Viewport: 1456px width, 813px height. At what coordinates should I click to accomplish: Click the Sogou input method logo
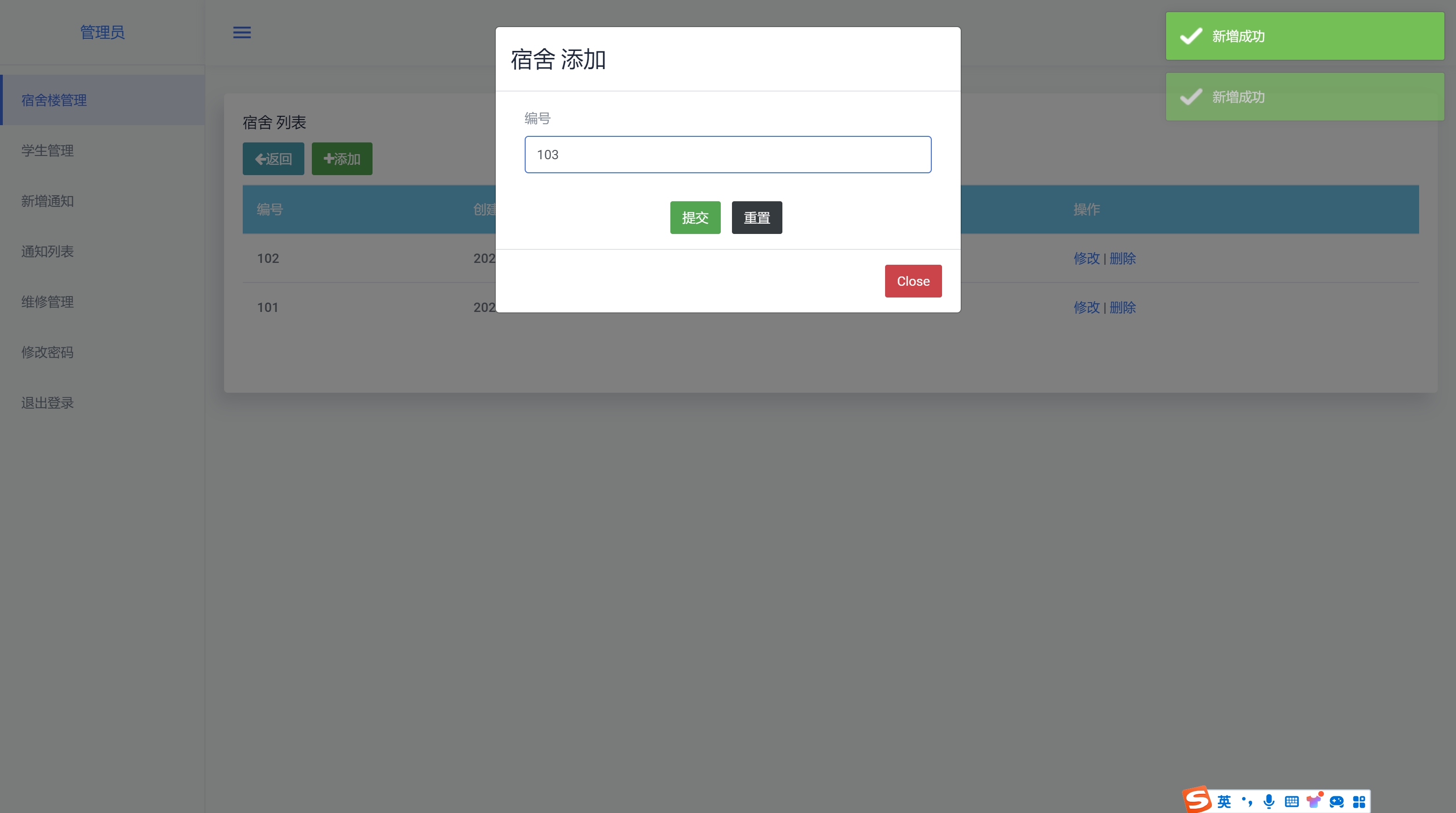[x=1197, y=800]
